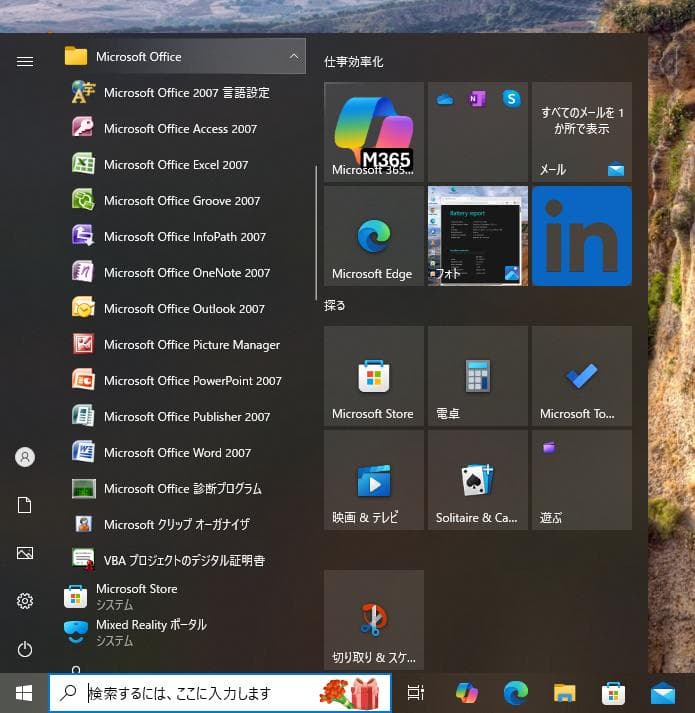Open the 電卓 calculator tile
Screen dimensions: 695x713
tap(478, 376)
